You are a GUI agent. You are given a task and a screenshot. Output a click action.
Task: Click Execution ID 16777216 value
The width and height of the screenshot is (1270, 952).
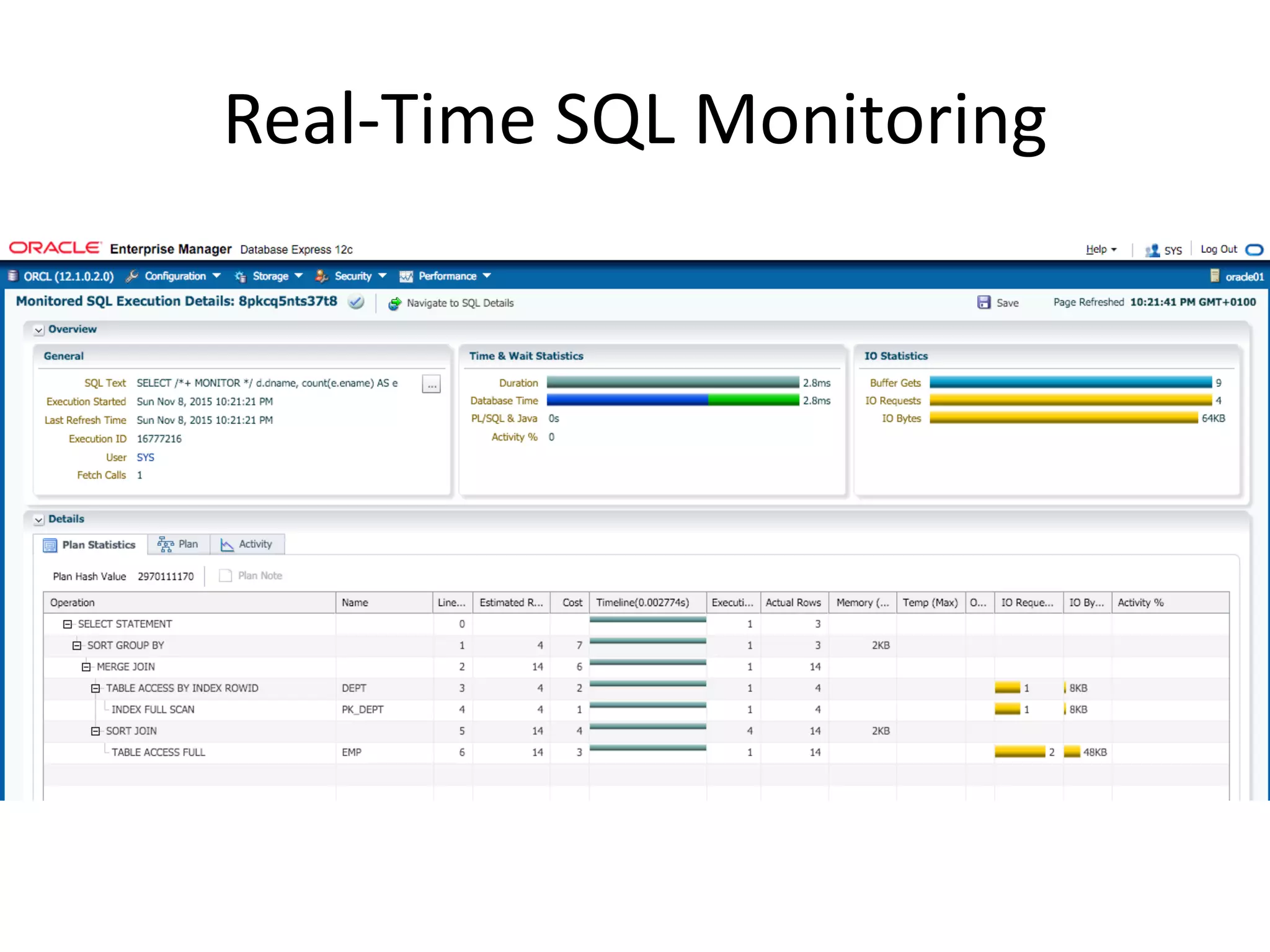(159, 439)
